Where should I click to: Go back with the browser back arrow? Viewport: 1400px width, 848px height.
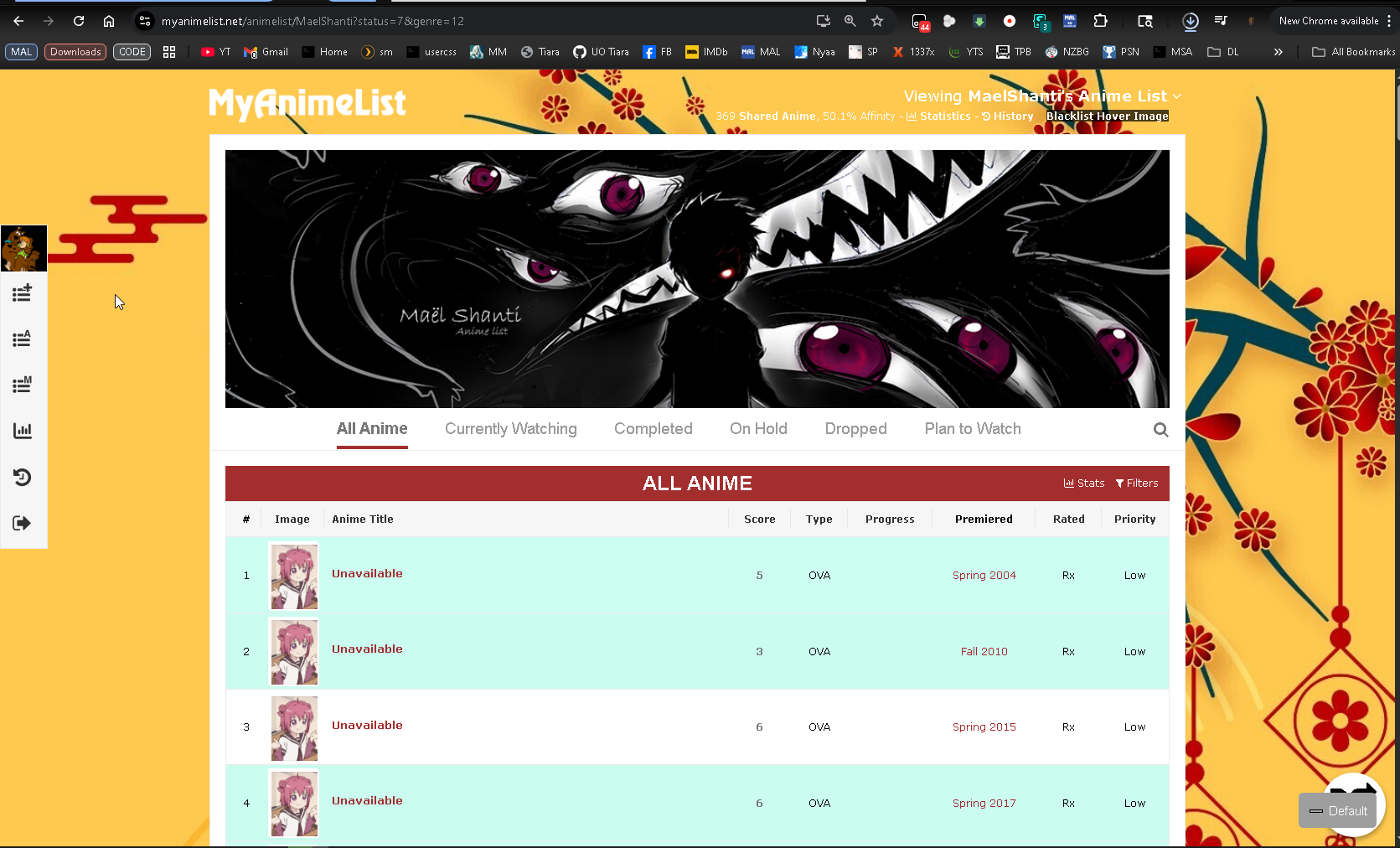tap(18, 21)
